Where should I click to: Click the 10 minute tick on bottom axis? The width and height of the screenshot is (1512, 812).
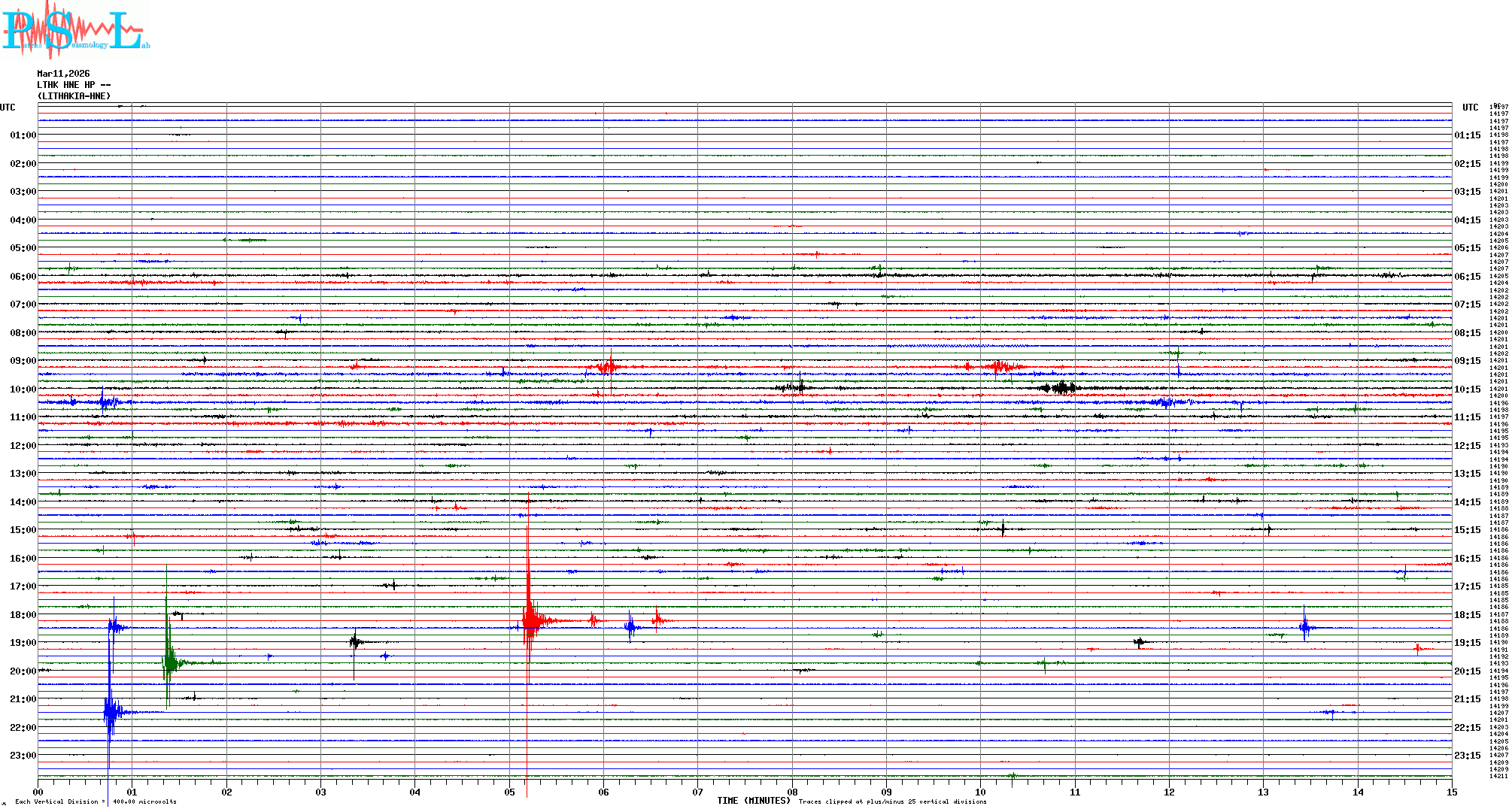click(980, 792)
